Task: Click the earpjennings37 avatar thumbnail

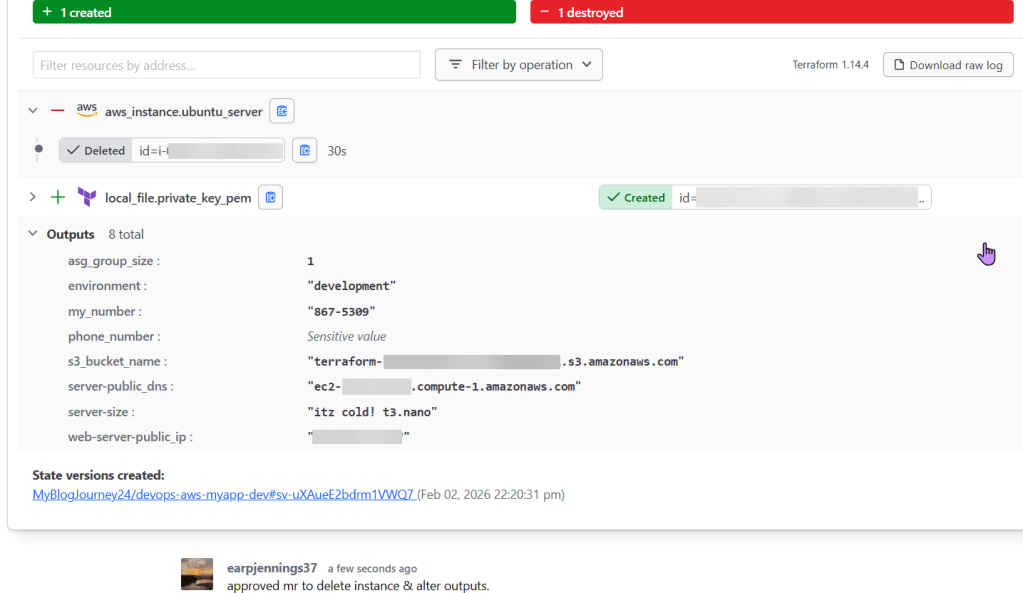Action: tap(197, 574)
